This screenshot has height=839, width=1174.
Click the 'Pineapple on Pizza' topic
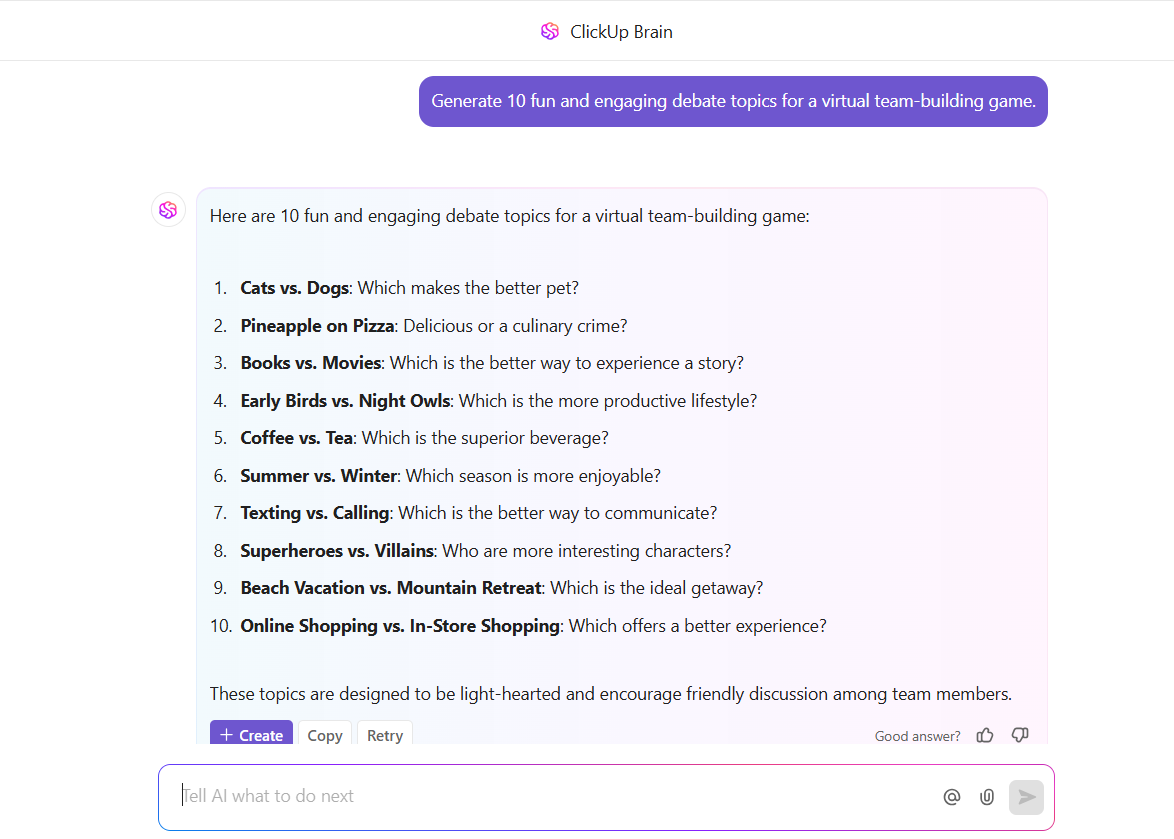[x=317, y=326]
